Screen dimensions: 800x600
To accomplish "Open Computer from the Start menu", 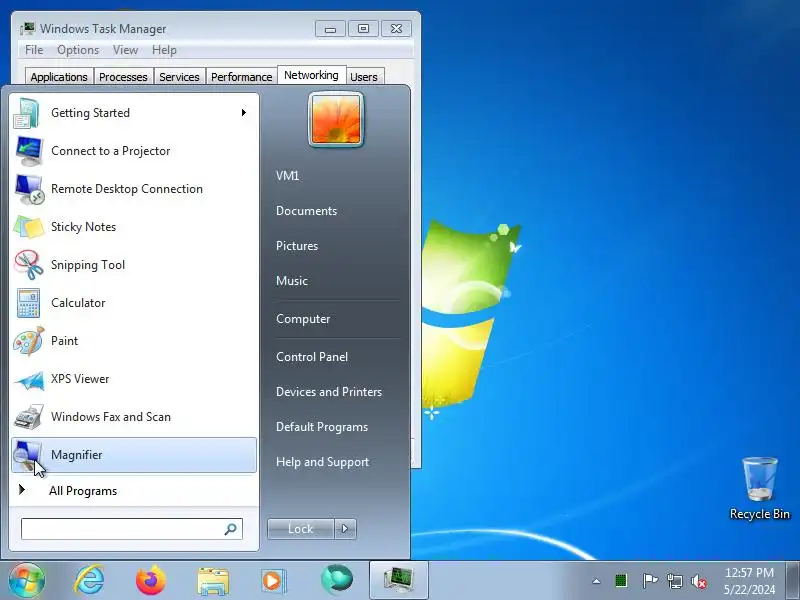I will click(303, 319).
